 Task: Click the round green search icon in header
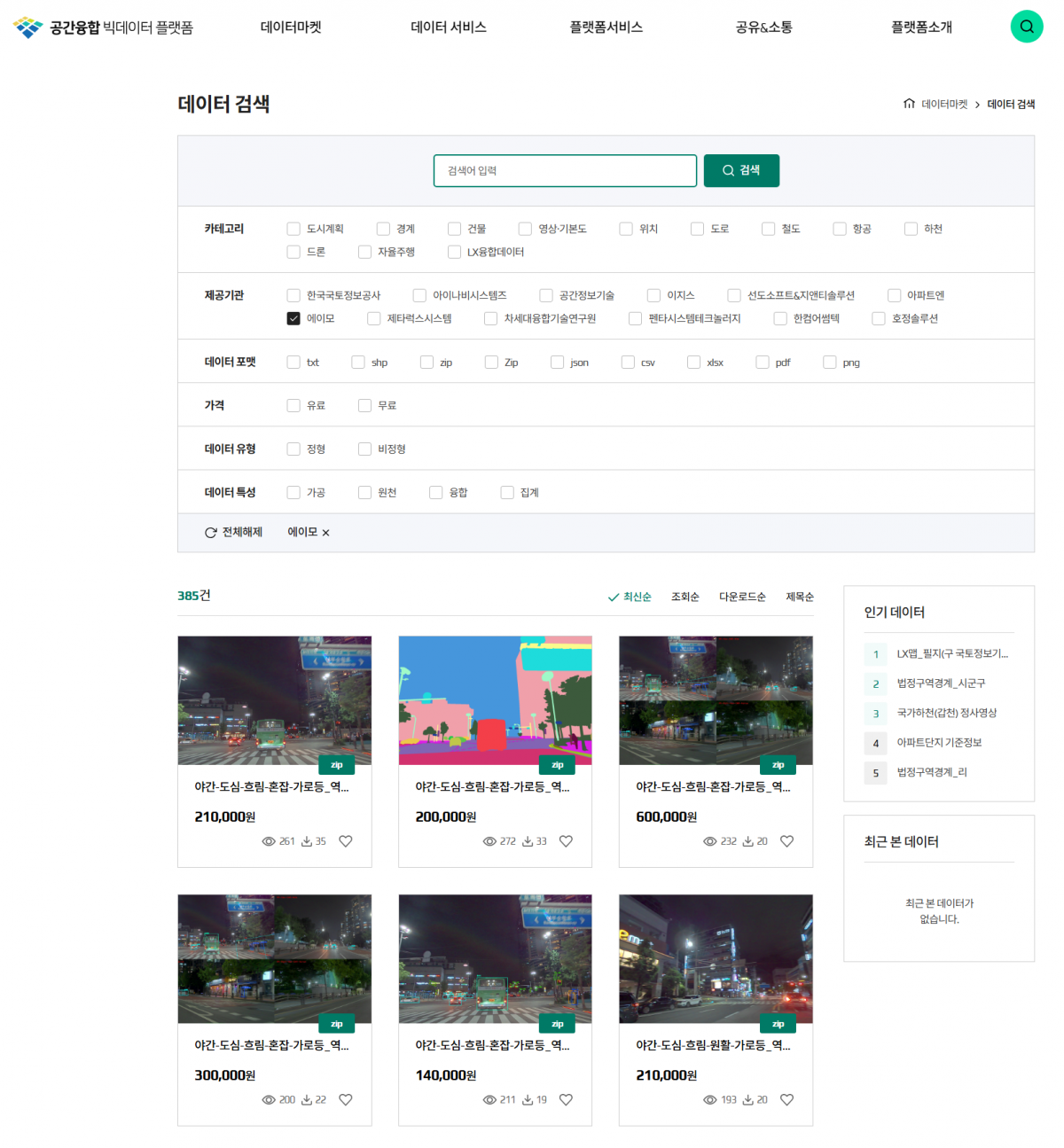point(1026,27)
